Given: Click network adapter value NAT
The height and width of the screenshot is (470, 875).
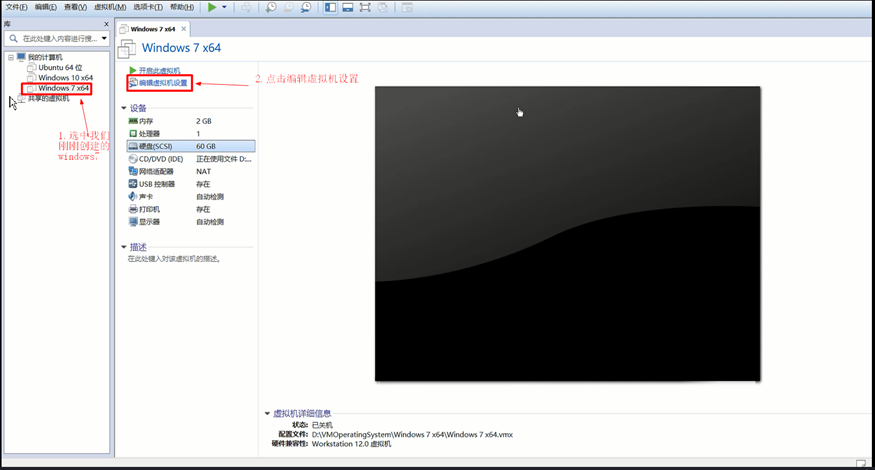Looking at the screenshot, I should (x=204, y=171).
